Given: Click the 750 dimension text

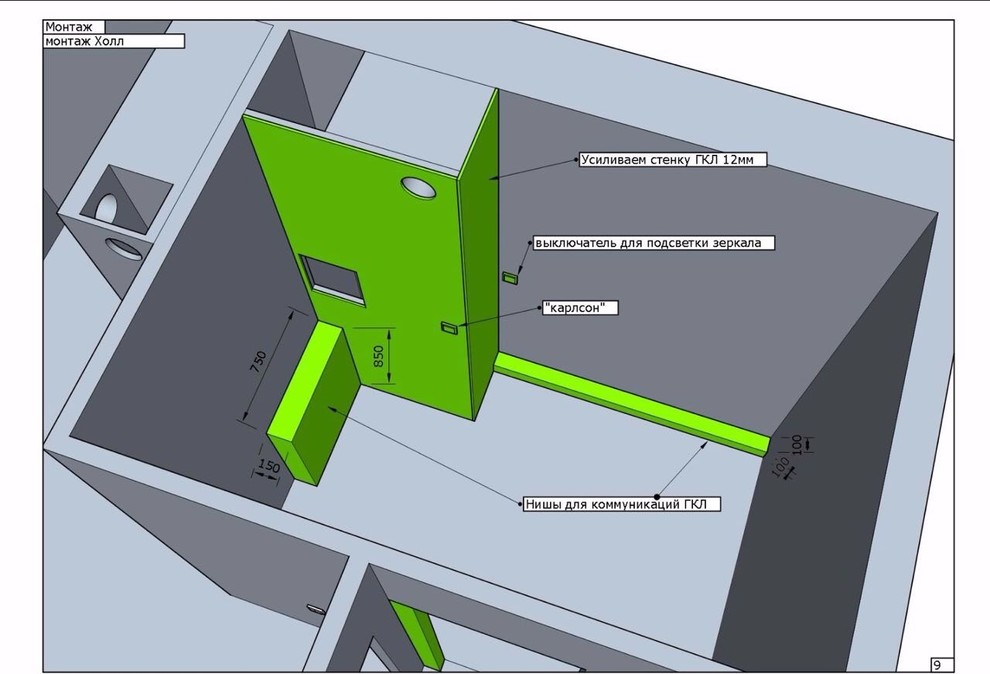Looking at the screenshot, I should (x=260, y=362).
